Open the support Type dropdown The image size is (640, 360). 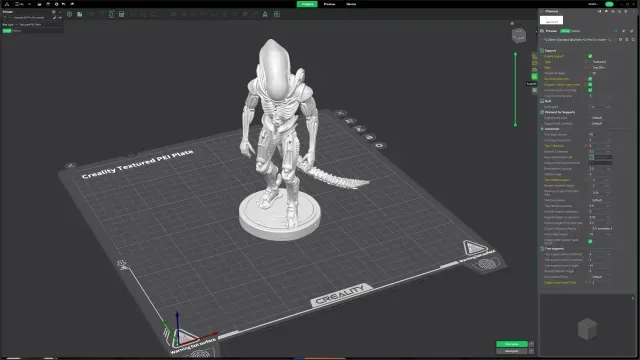tap(602, 62)
